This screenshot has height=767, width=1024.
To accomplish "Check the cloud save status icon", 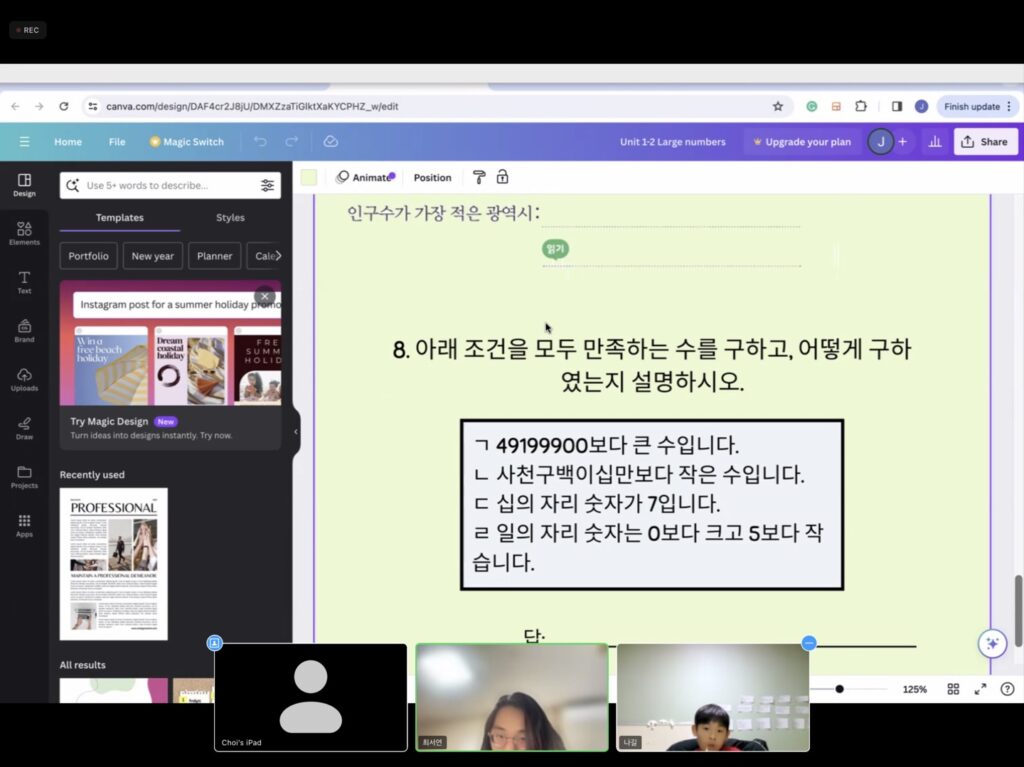I will pos(330,142).
